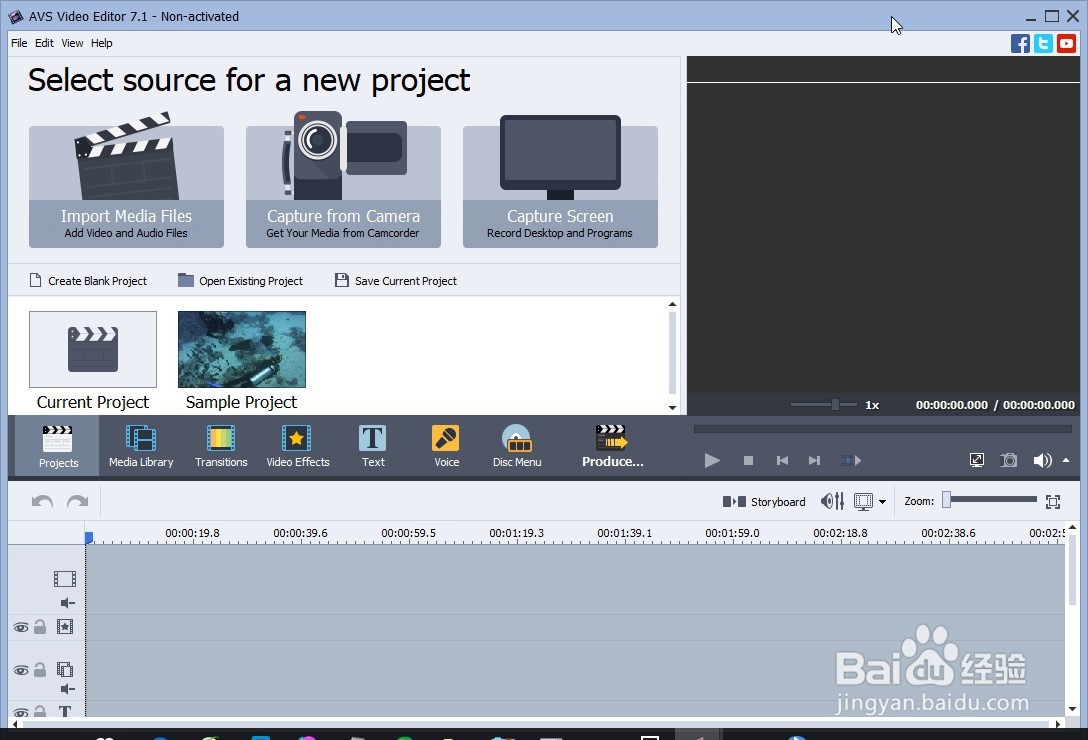The height and width of the screenshot is (740, 1088).
Task: Mute the main video track audio
Action: click(x=67, y=603)
